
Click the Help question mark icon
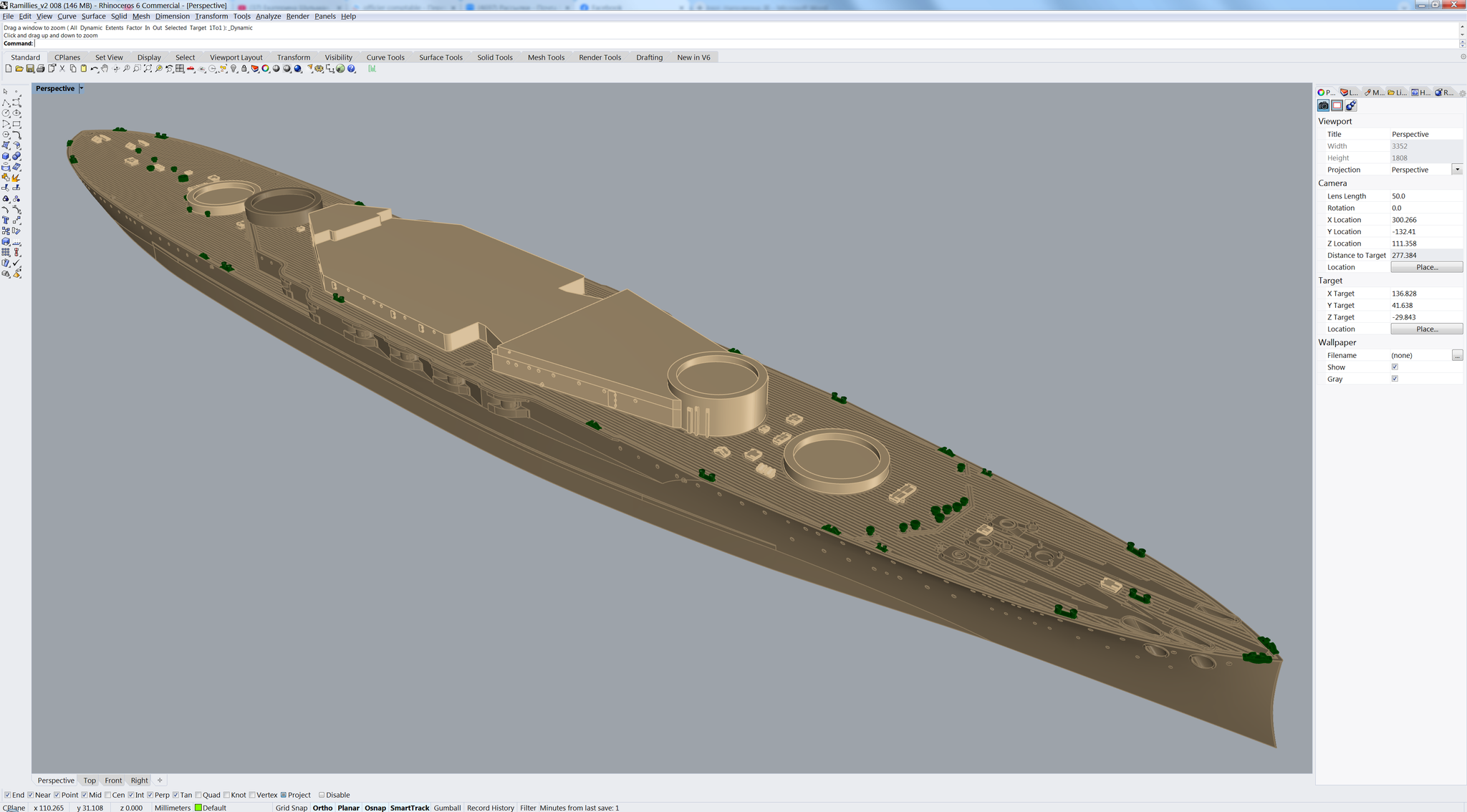pos(351,69)
